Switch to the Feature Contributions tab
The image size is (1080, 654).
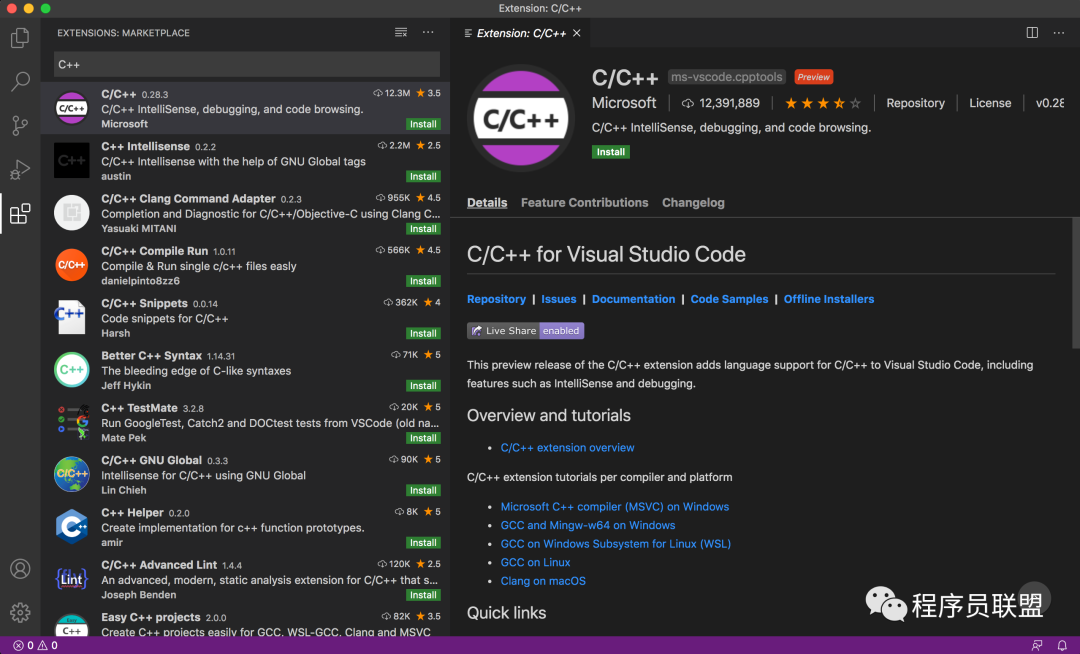click(584, 202)
